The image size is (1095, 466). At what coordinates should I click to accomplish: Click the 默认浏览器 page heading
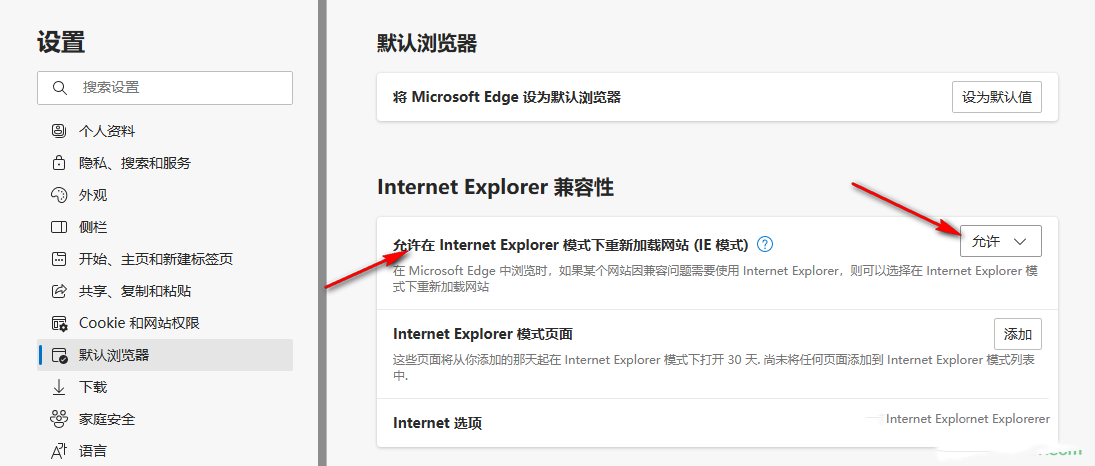click(427, 44)
